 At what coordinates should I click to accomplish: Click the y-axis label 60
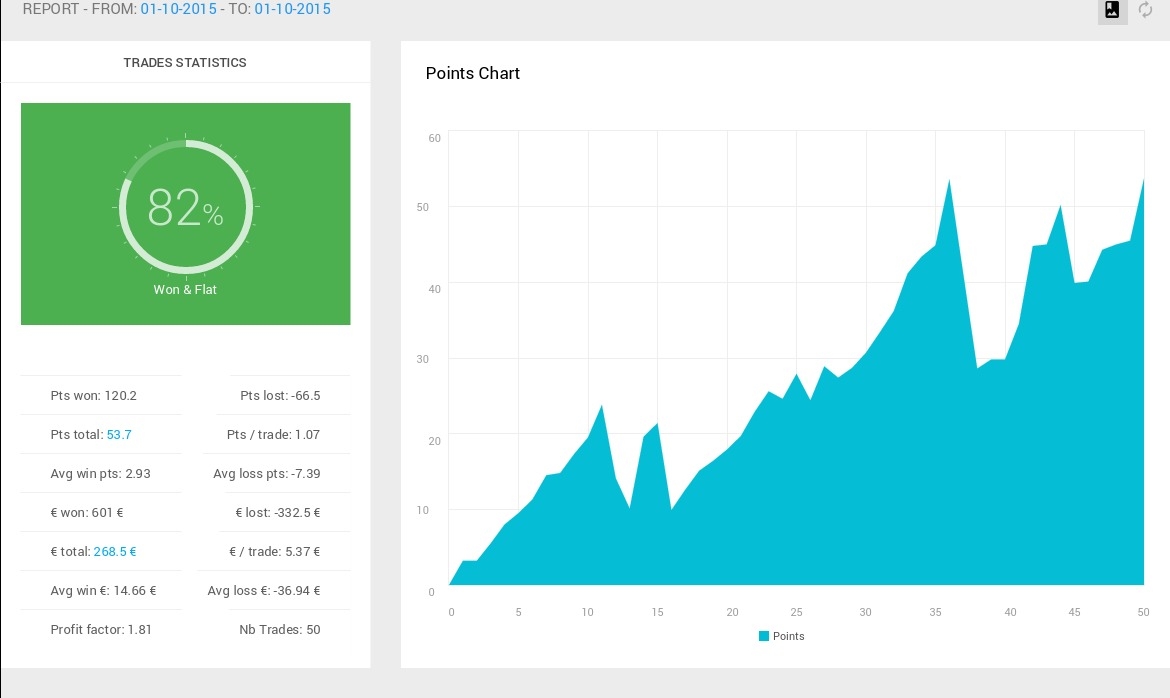(434, 138)
